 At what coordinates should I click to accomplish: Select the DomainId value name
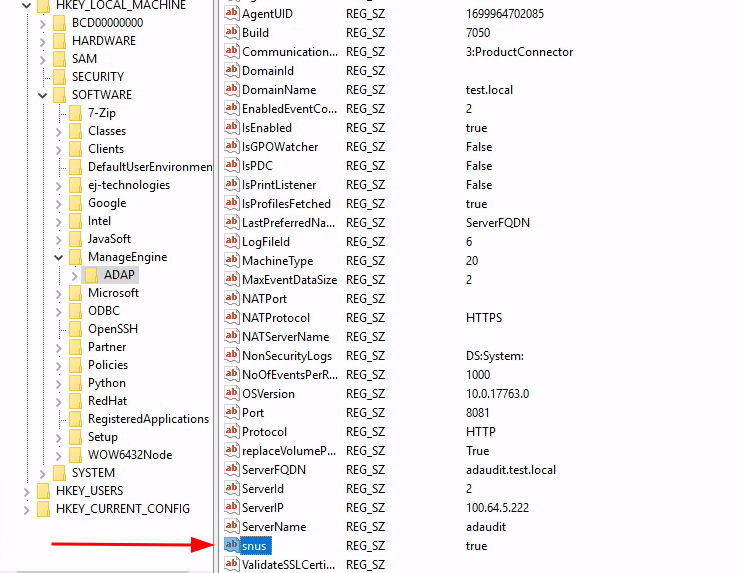(268, 71)
